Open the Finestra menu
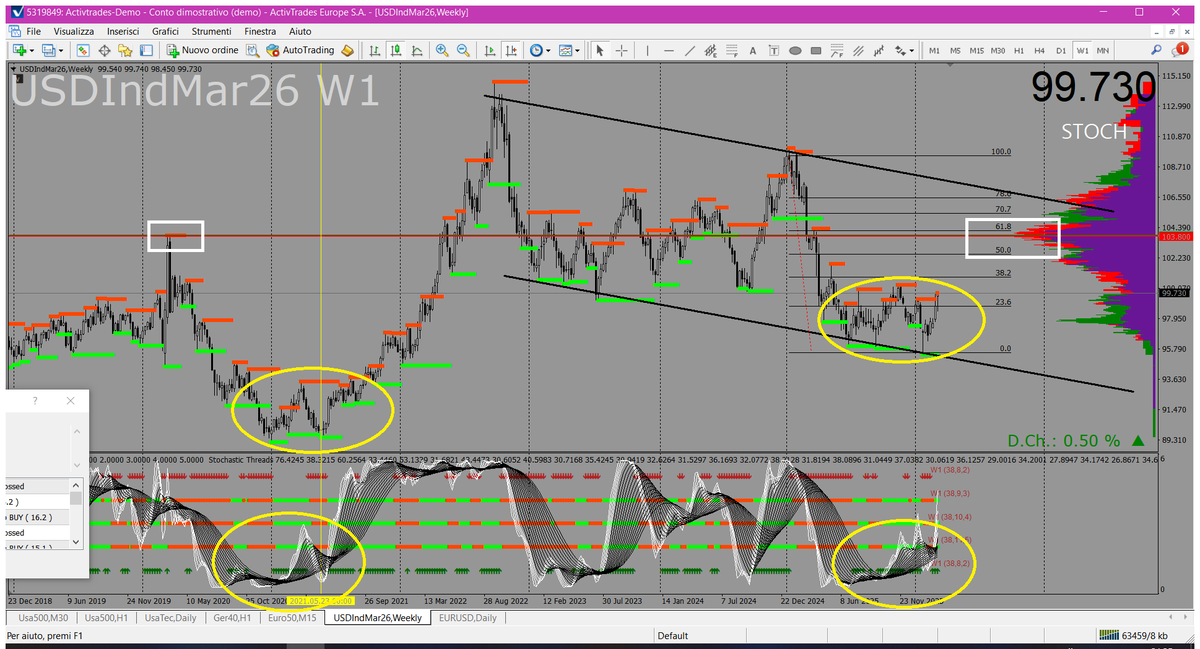Viewport: 1200px width, 649px height. click(x=260, y=31)
